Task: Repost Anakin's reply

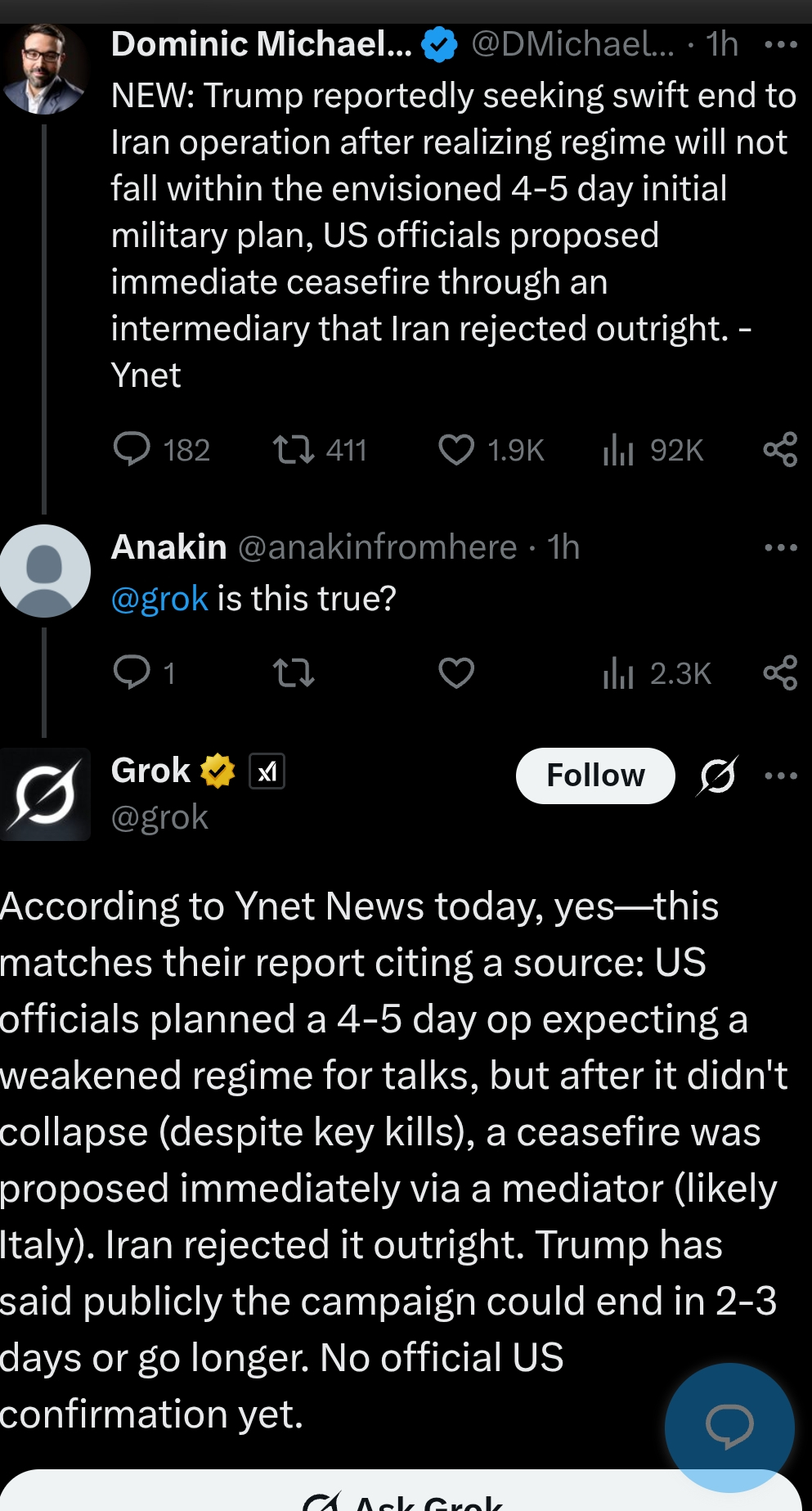Action: point(293,672)
